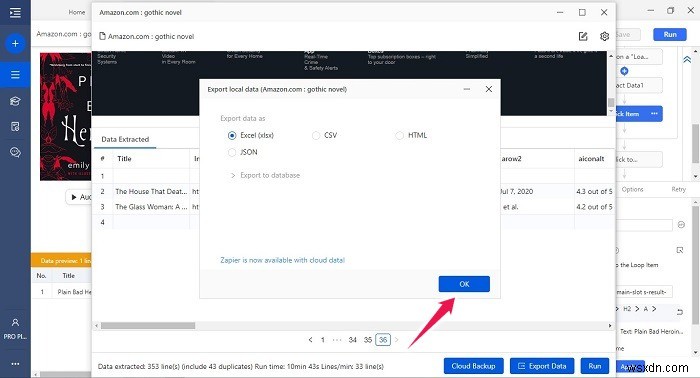Click the Amazon.com : gothic novel task name
Viewport: 700px width, 378px height.
[151, 37]
